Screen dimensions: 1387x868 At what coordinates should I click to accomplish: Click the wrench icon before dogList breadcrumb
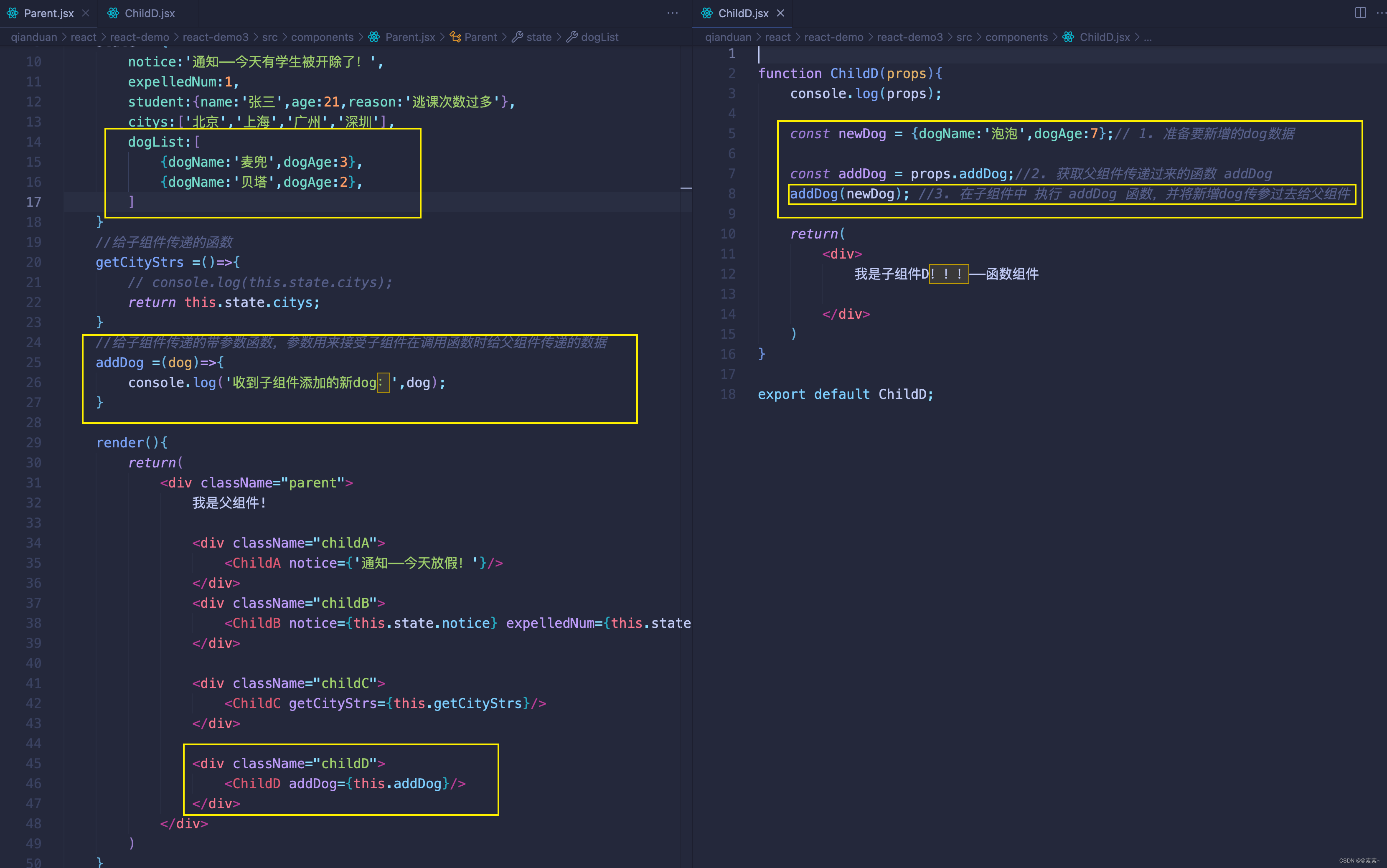(572, 37)
